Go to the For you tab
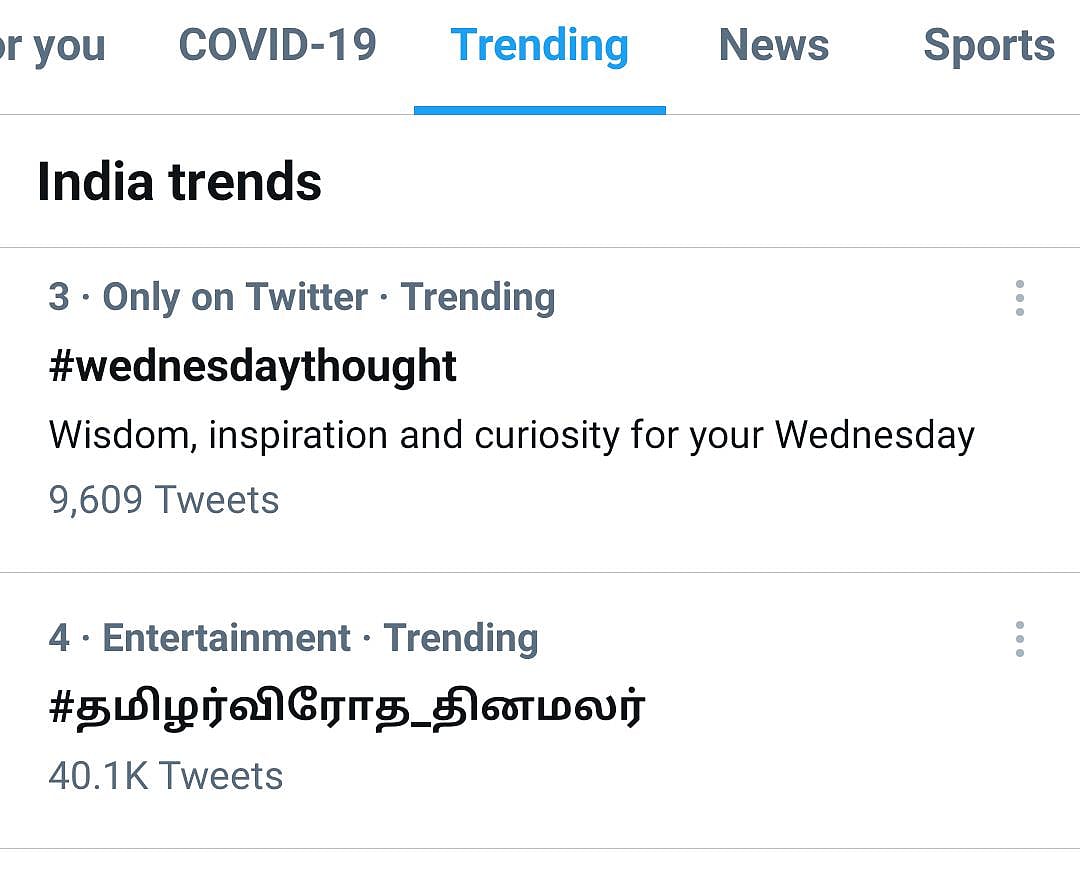The height and width of the screenshot is (880, 1080). (x=53, y=45)
